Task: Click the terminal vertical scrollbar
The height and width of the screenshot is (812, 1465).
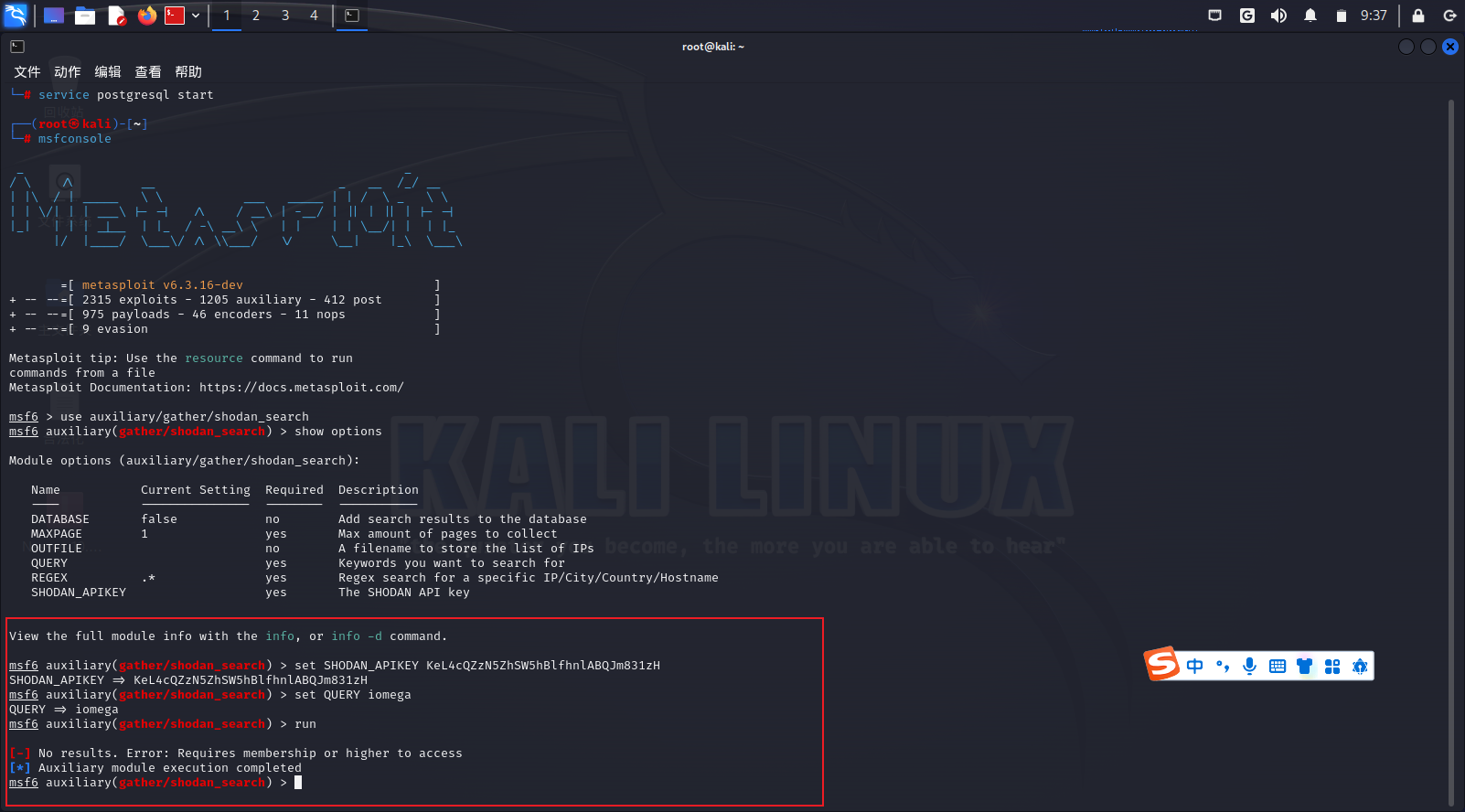Action: pyautogui.click(x=1451, y=453)
